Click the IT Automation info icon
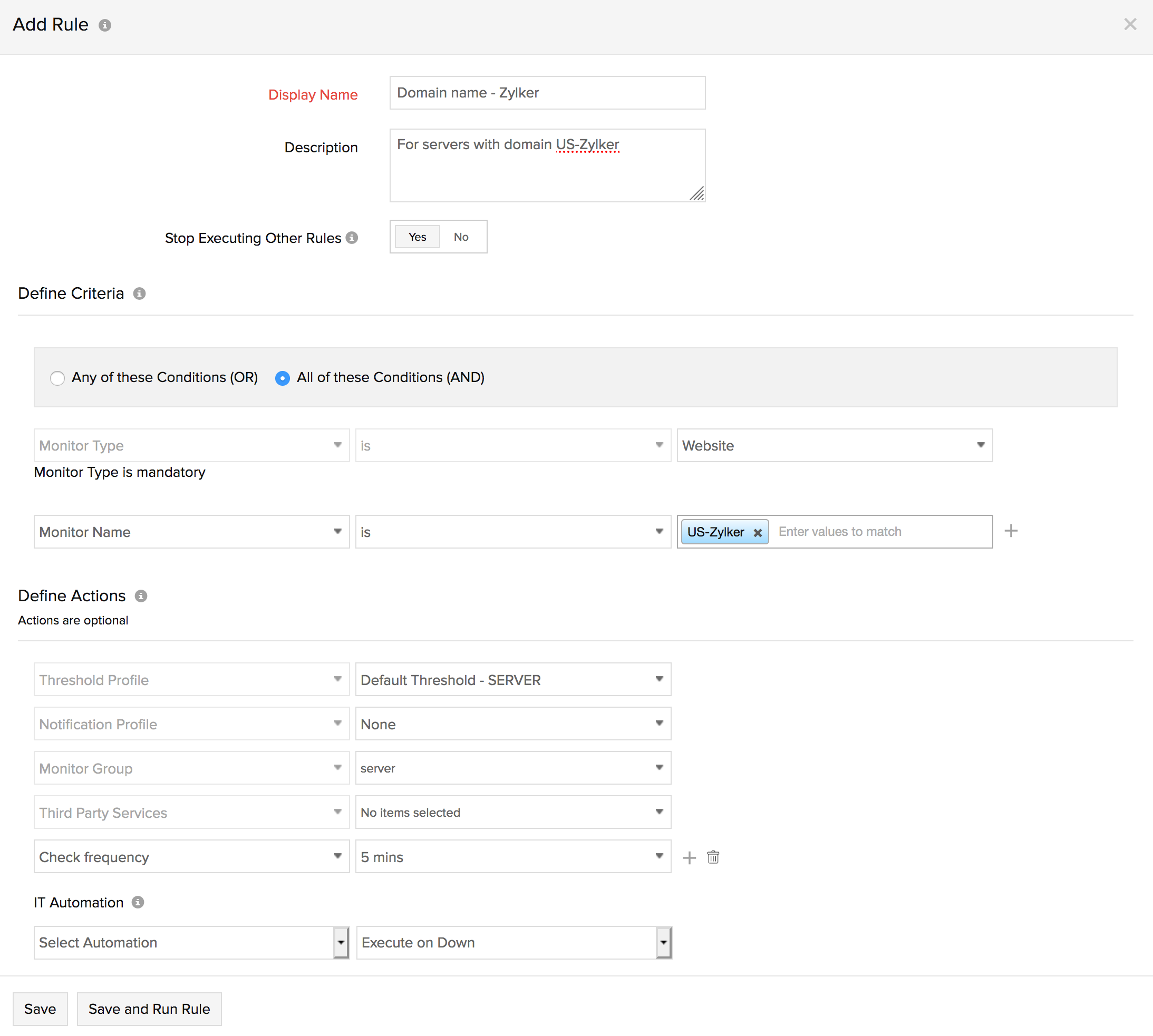Screen dimensions: 1153x1036 [138, 902]
